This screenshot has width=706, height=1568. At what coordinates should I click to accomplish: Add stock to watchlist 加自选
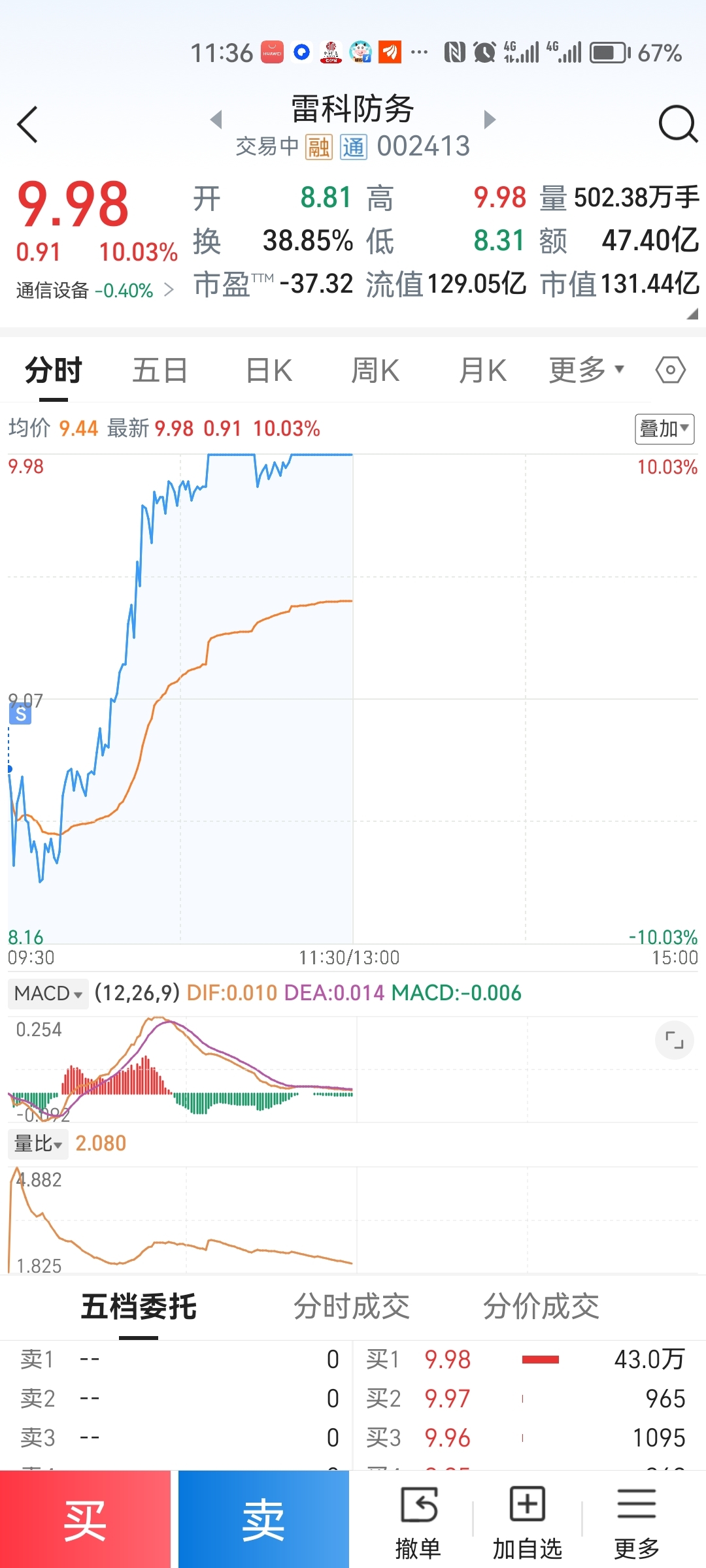[x=527, y=1518]
